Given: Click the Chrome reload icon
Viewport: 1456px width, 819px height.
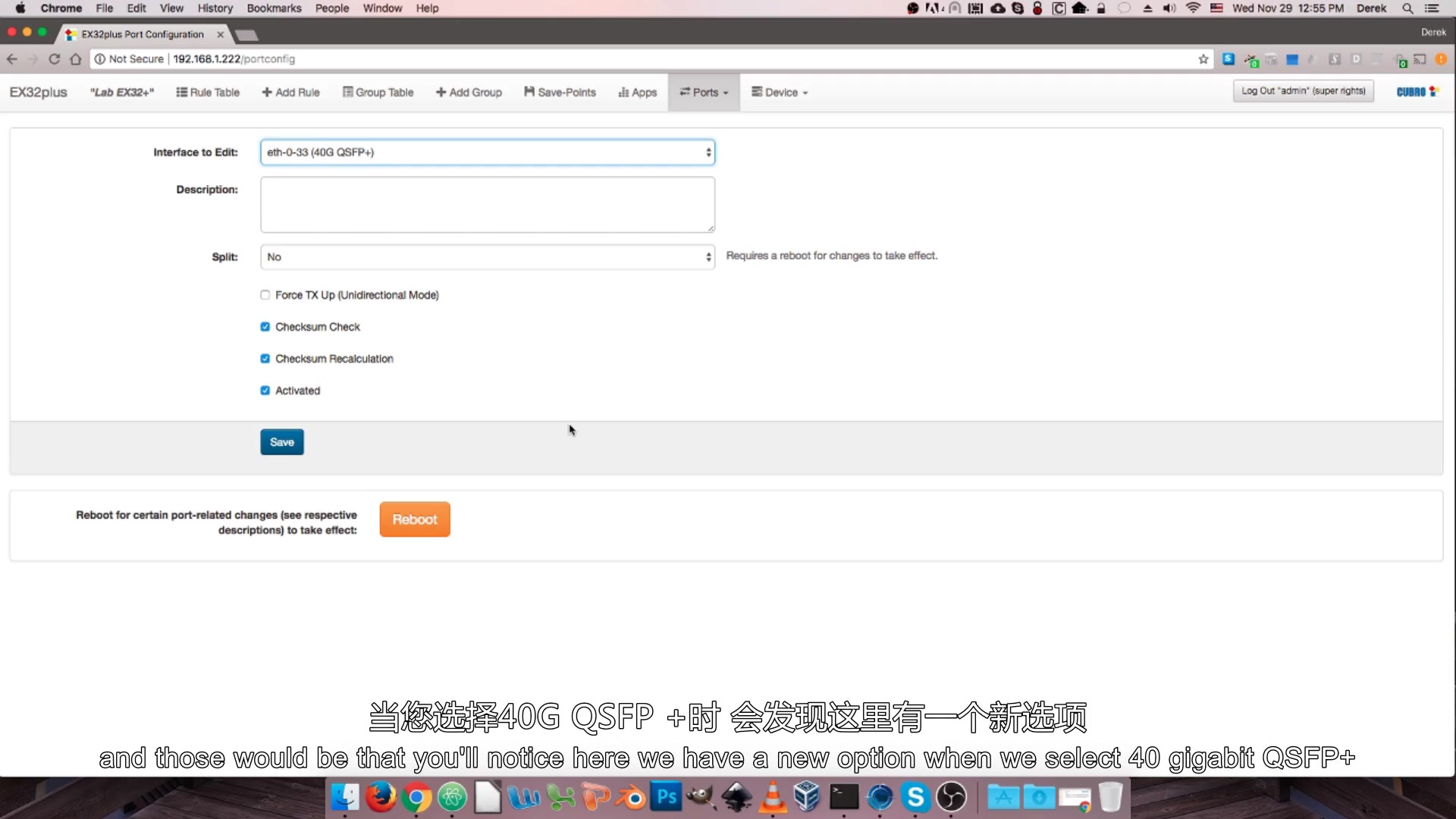Looking at the screenshot, I should [54, 59].
